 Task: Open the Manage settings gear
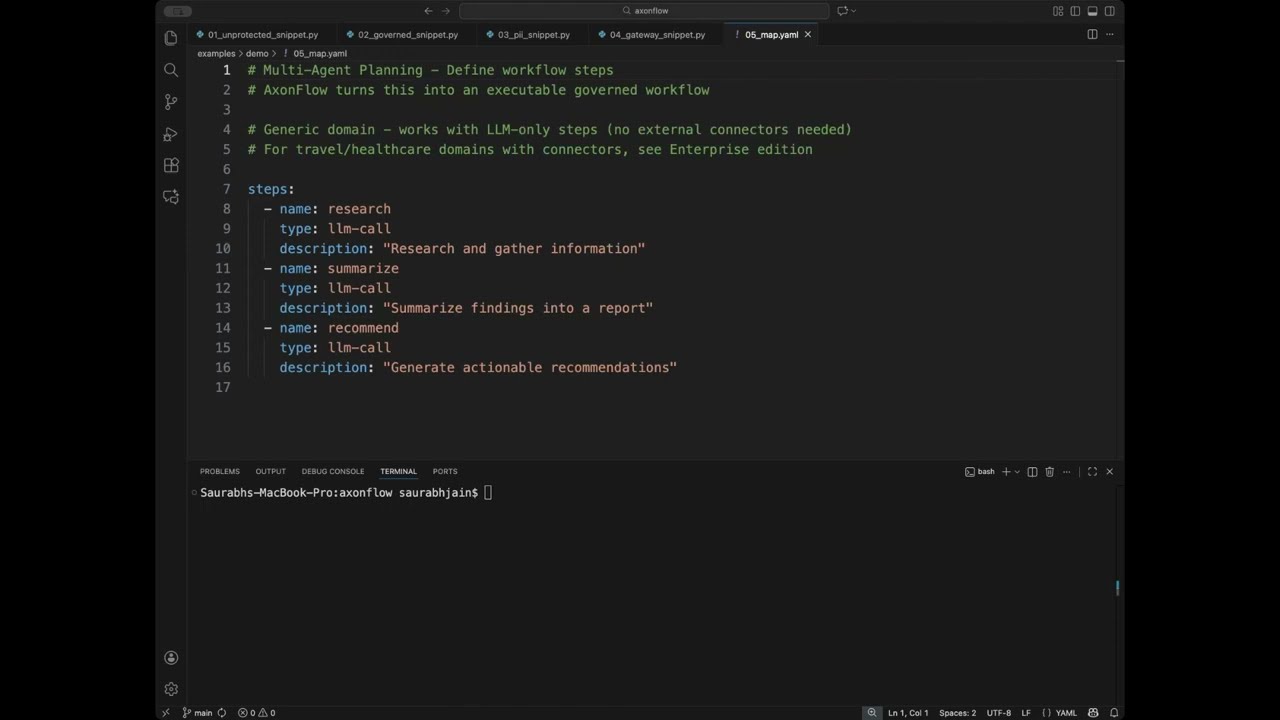171,689
